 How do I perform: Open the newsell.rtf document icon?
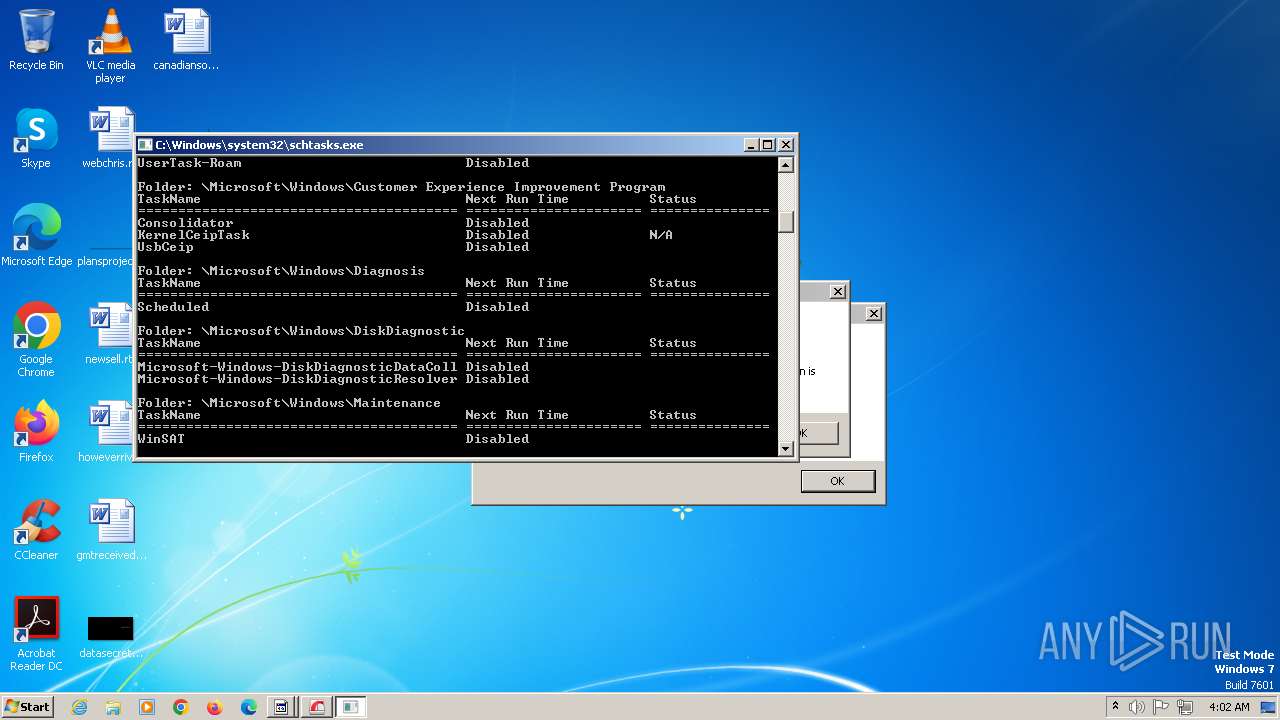[x=110, y=334]
